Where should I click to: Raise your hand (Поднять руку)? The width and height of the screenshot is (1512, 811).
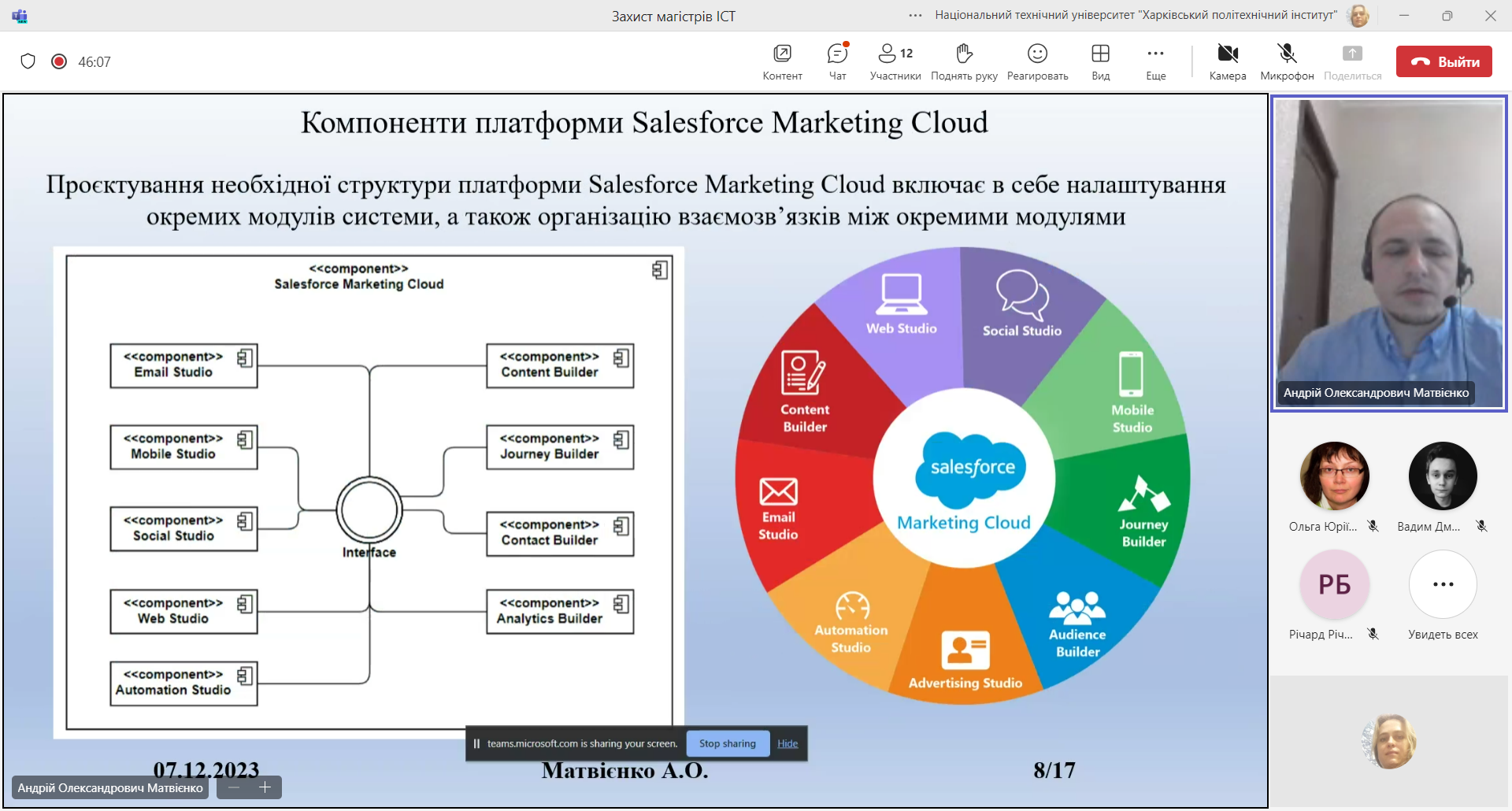964,61
